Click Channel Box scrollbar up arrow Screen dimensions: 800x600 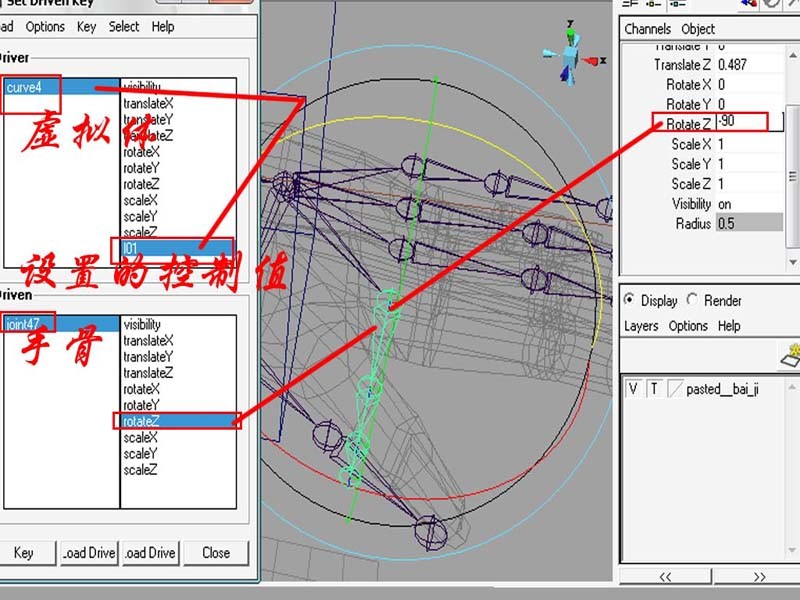click(793, 55)
